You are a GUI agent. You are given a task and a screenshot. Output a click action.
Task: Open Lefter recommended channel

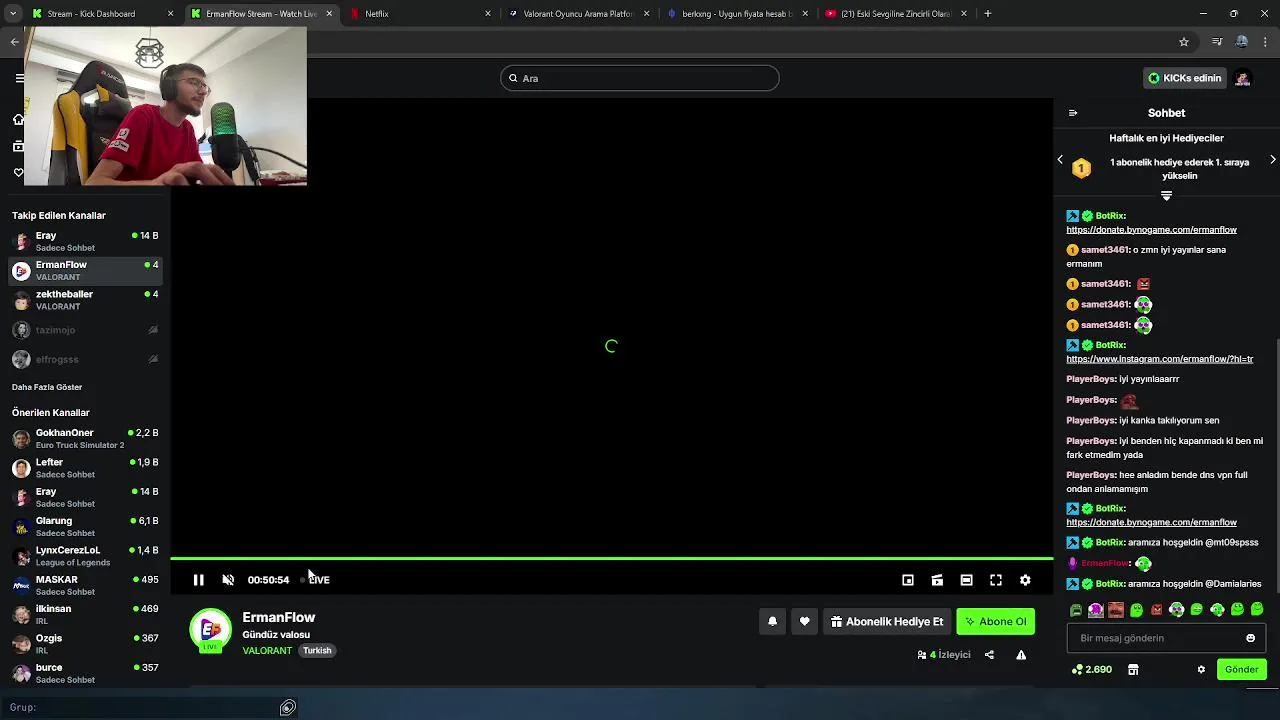click(x=85, y=468)
